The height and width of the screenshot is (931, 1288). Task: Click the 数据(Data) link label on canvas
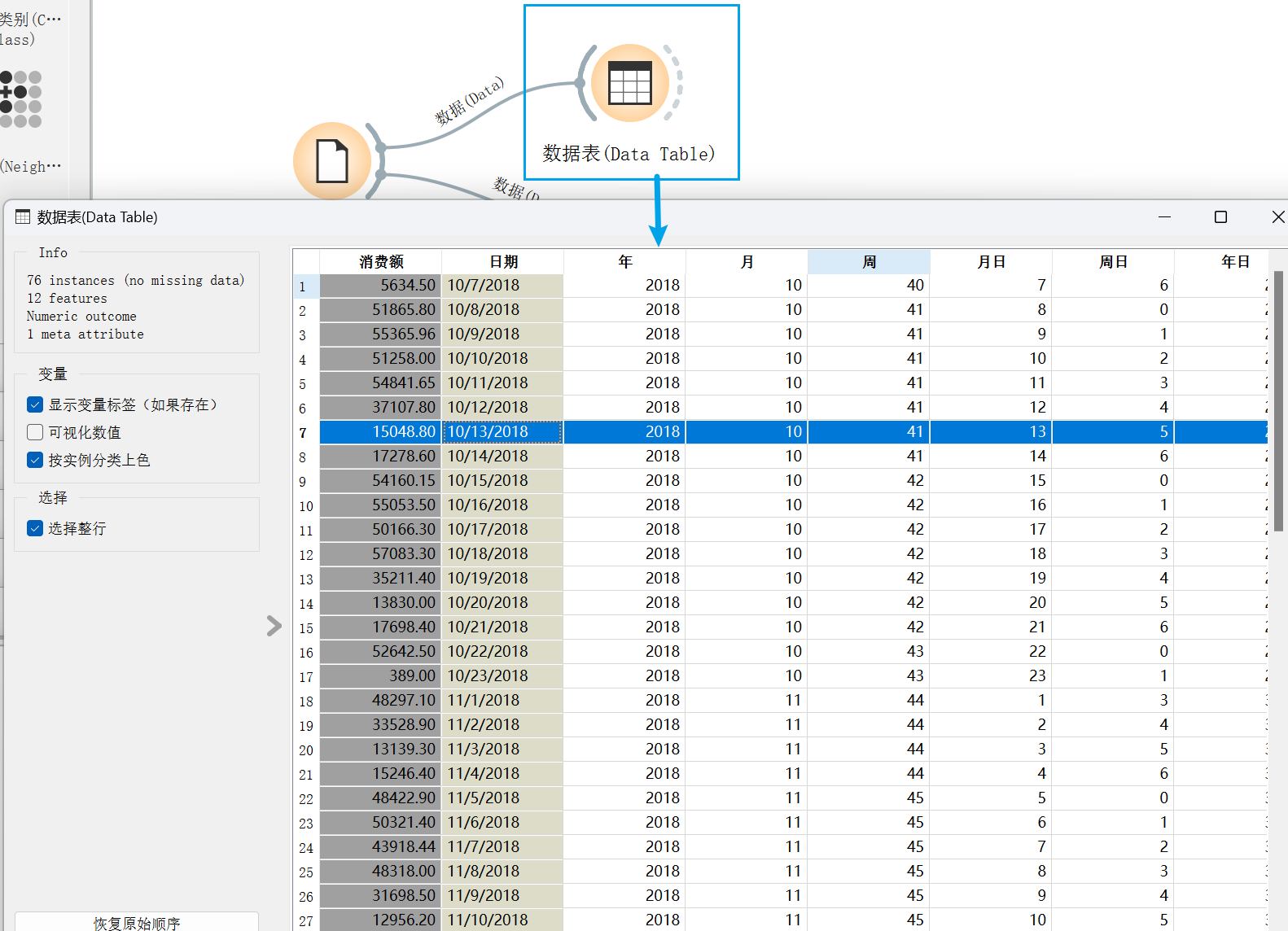pyautogui.click(x=470, y=101)
